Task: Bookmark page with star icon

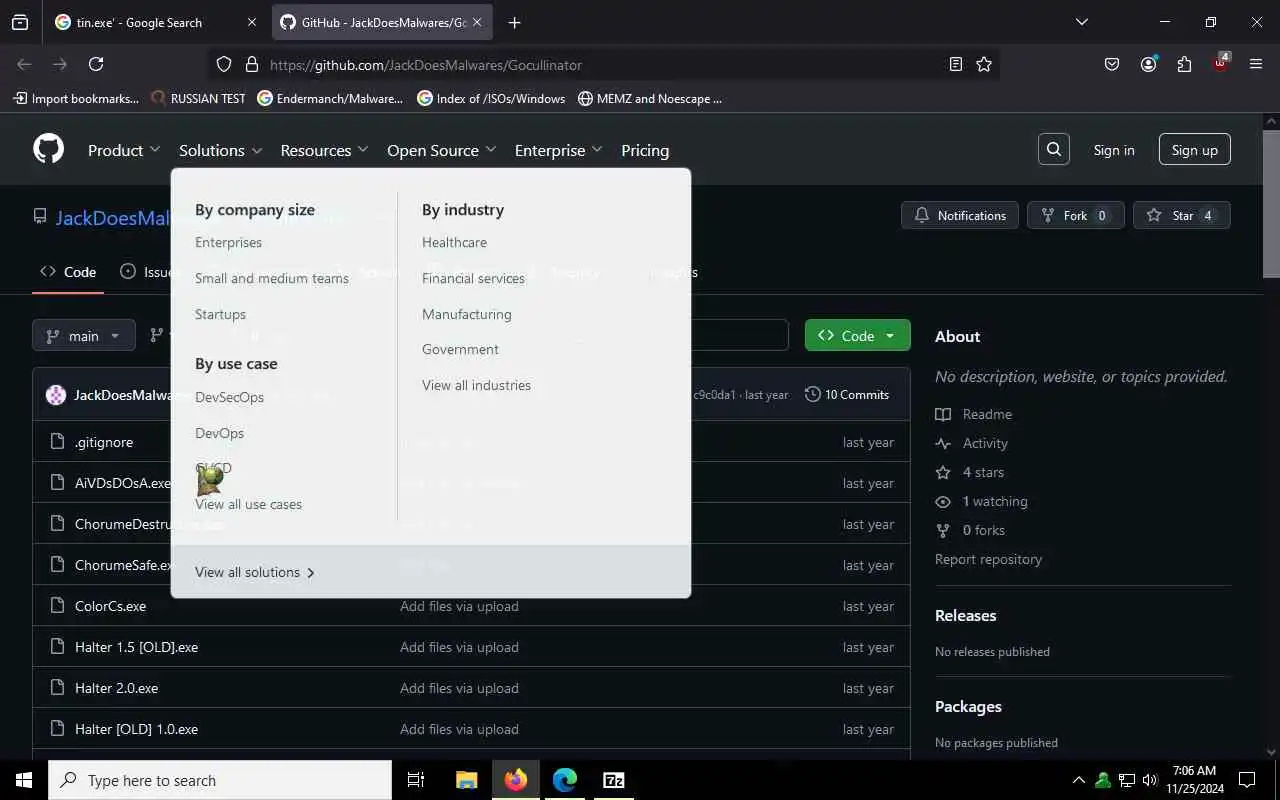Action: click(x=984, y=64)
